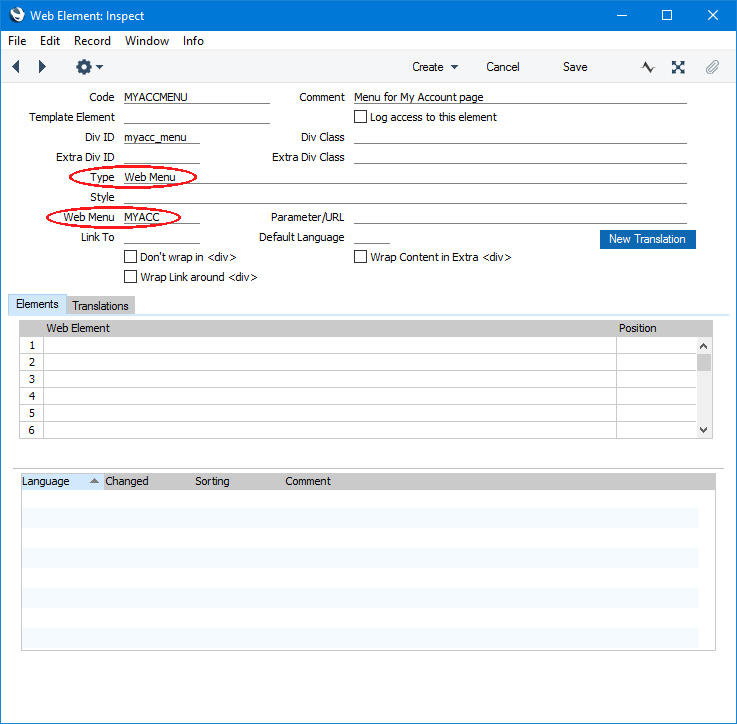
Task: Click the Div Class field
Action: point(520,137)
